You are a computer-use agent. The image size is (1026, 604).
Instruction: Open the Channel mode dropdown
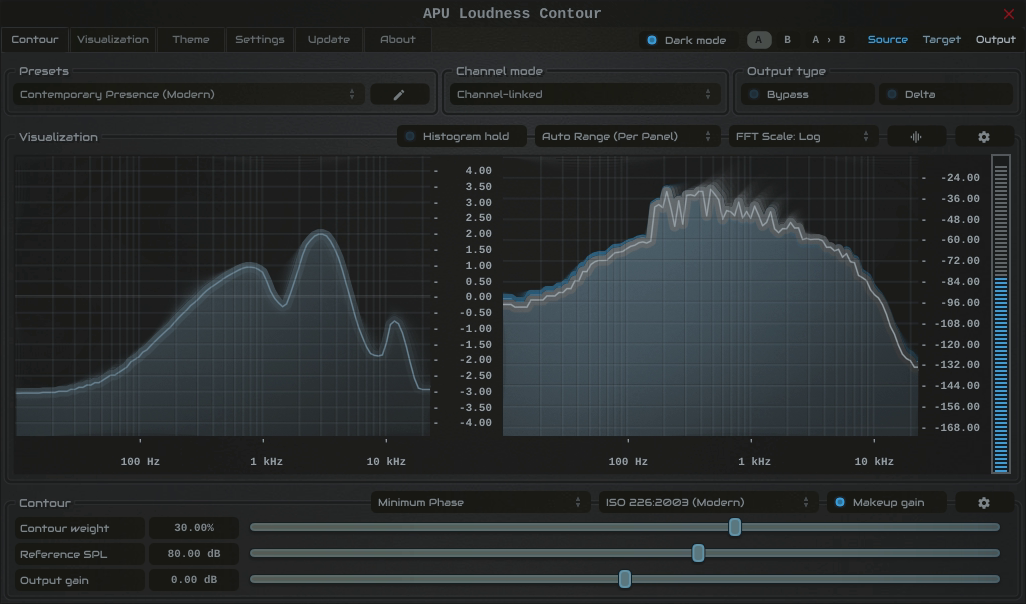(584, 94)
